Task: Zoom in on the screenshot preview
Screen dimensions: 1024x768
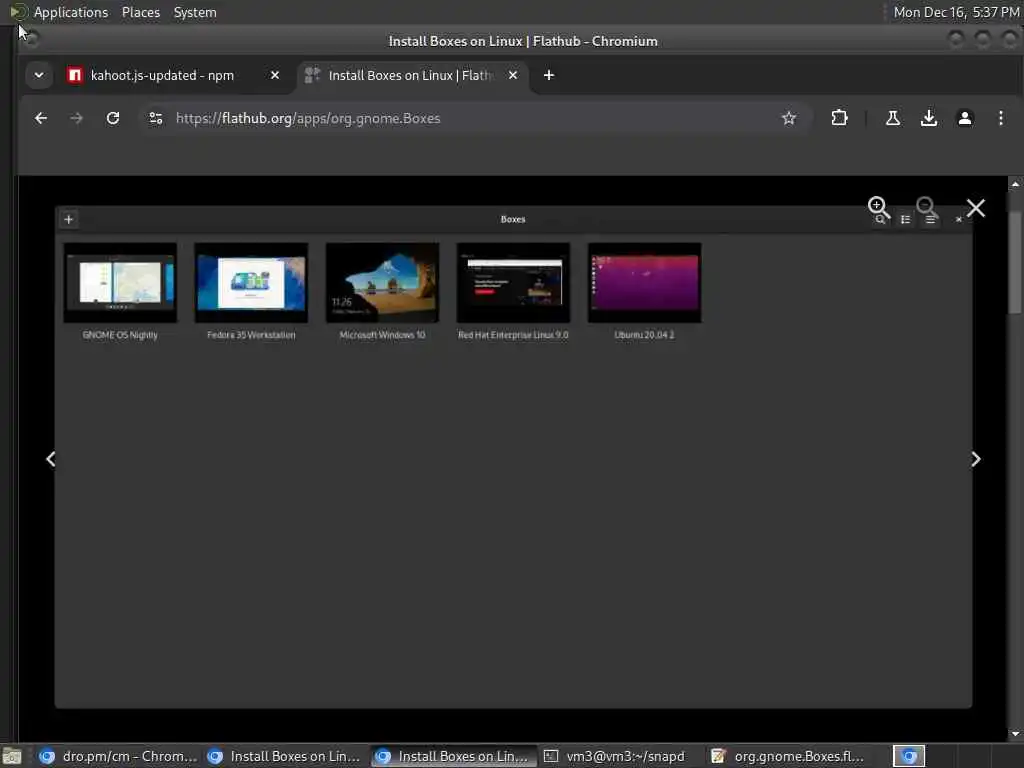Action: pos(878,206)
